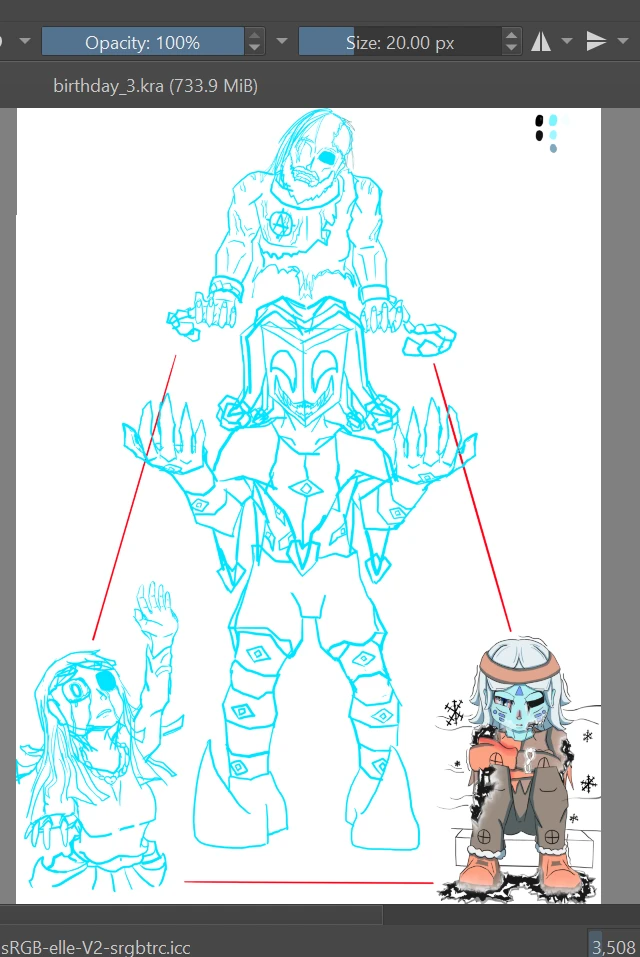The height and width of the screenshot is (957, 640).
Task: Click the gray-blue color dab on the canvas
Action: (x=553, y=149)
